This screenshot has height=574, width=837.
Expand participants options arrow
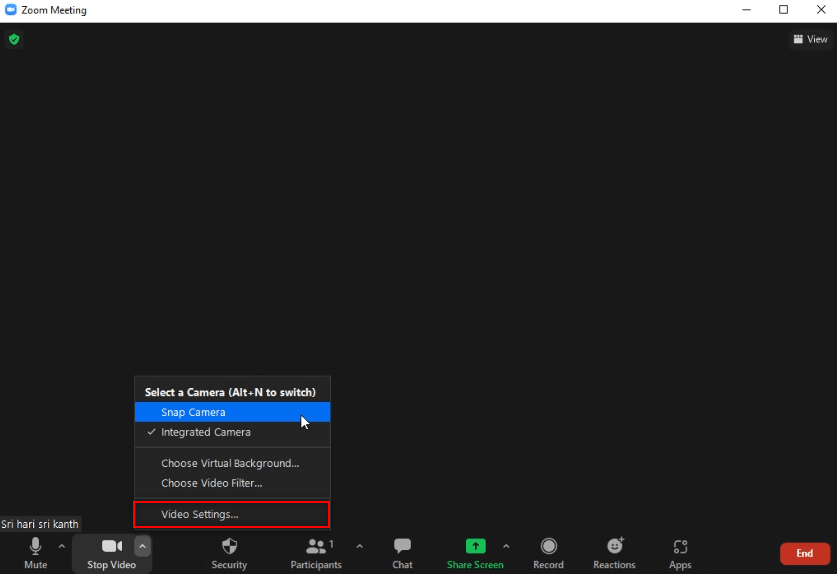click(x=360, y=546)
